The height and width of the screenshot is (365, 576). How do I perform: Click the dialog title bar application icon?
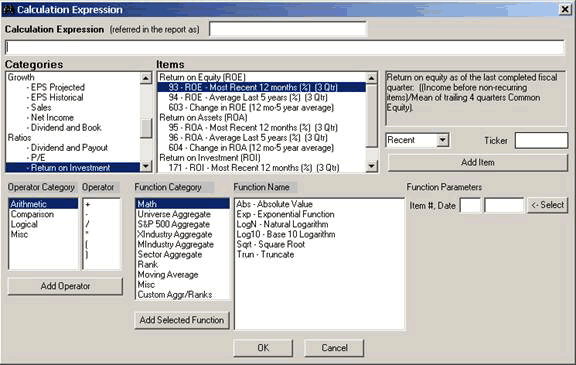coord(8,10)
